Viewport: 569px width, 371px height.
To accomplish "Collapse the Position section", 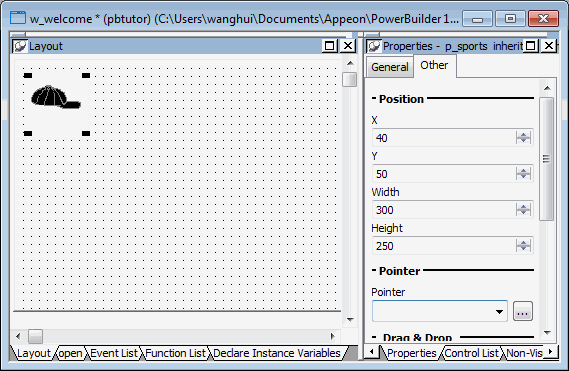I will tap(374, 98).
